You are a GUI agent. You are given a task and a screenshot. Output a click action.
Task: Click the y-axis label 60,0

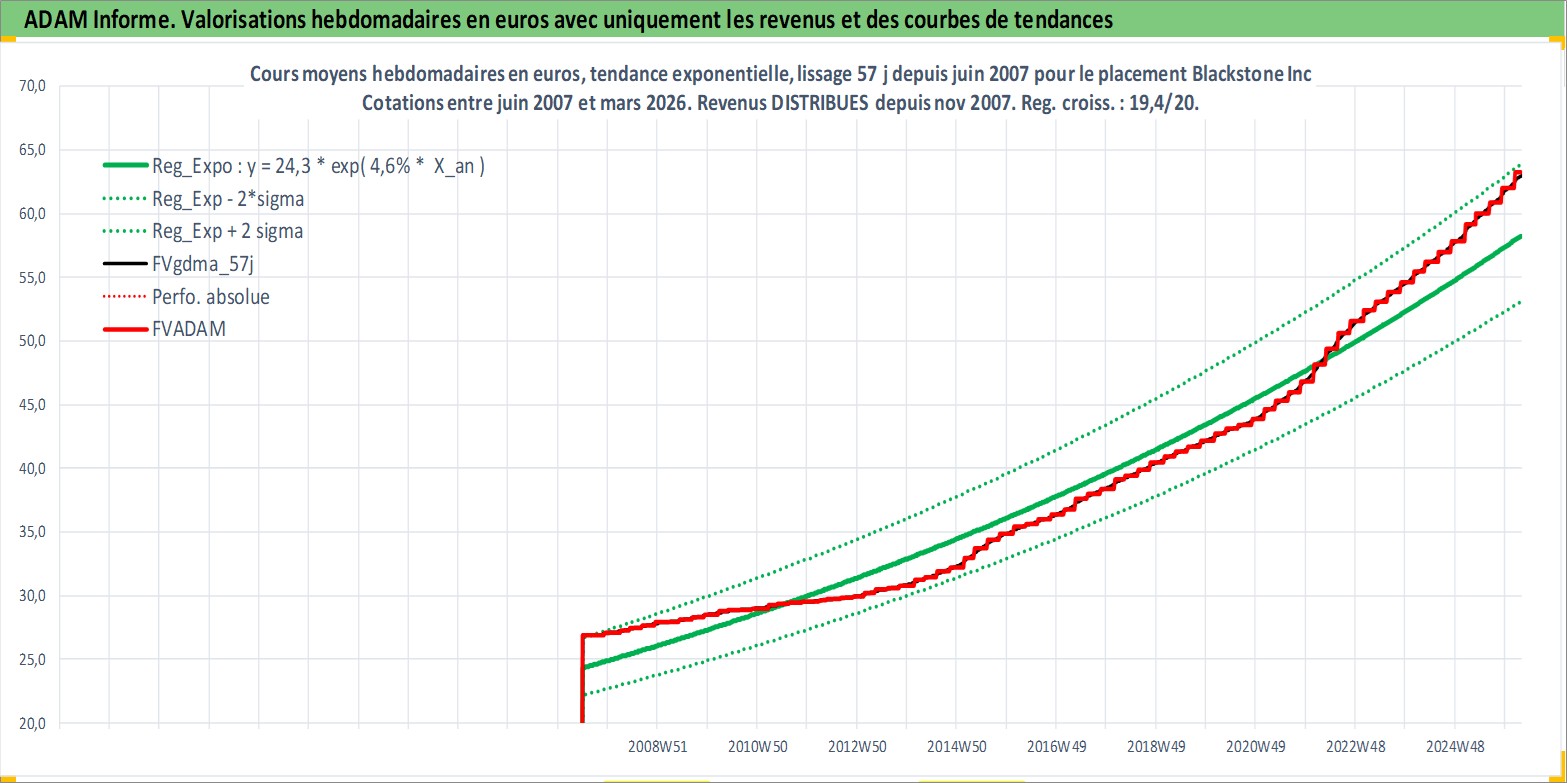[x=32, y=214]
